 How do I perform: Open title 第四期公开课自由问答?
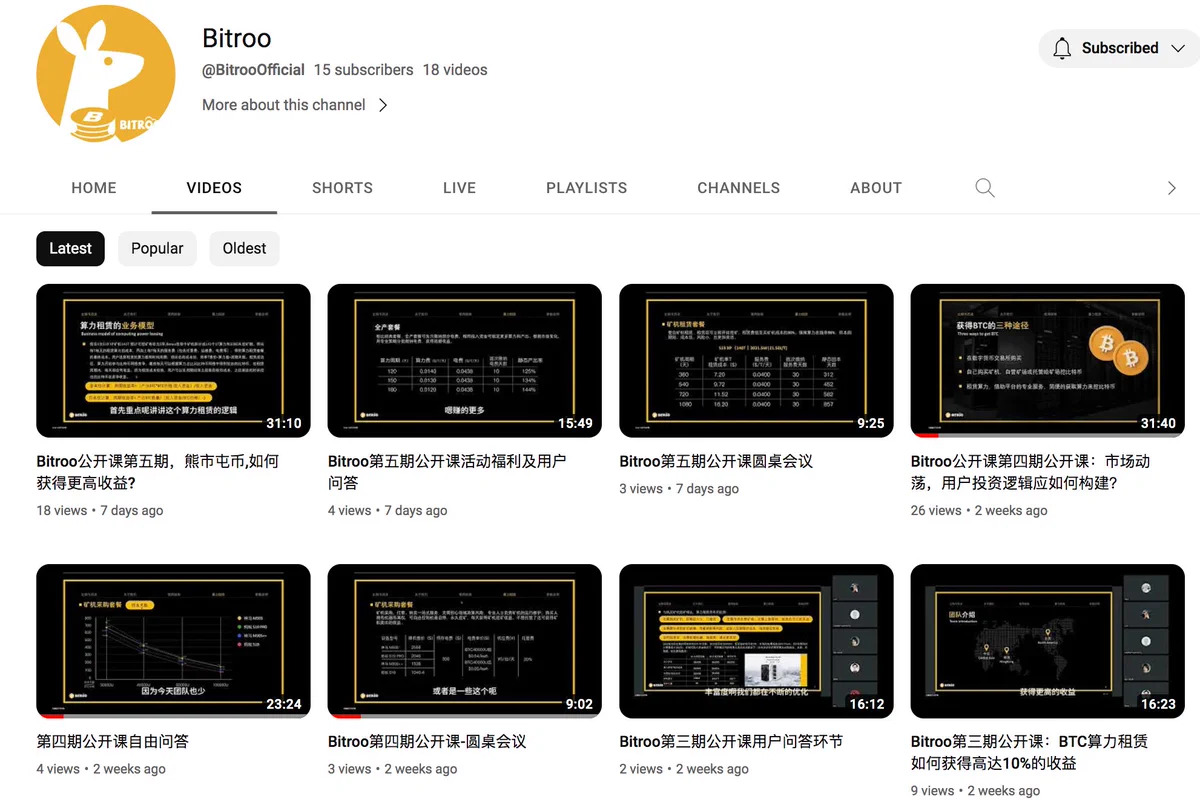point(112,742)
